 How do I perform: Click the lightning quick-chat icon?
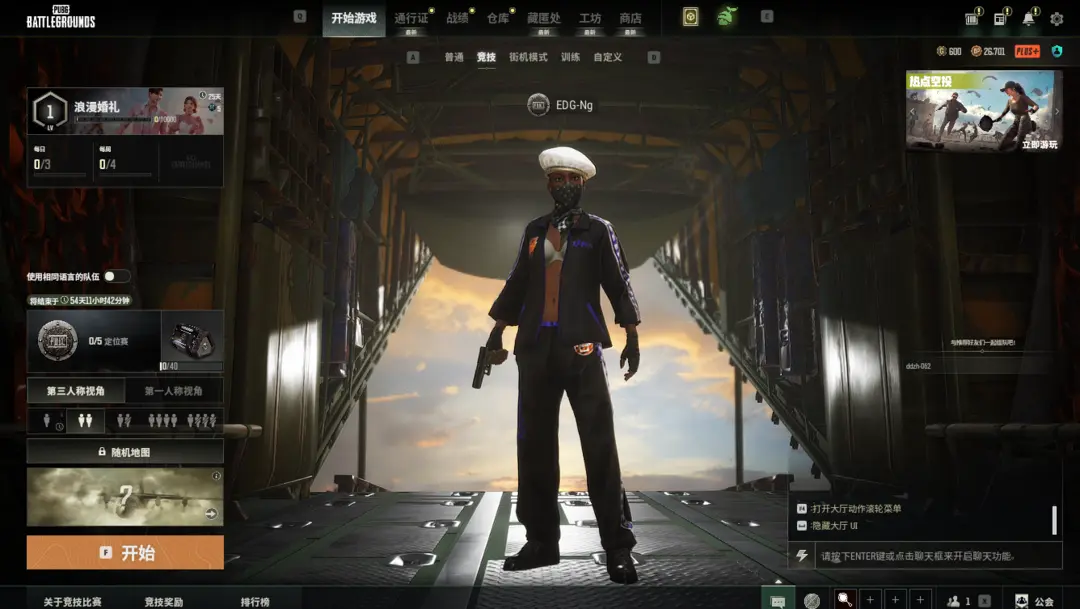pos(801,555)
